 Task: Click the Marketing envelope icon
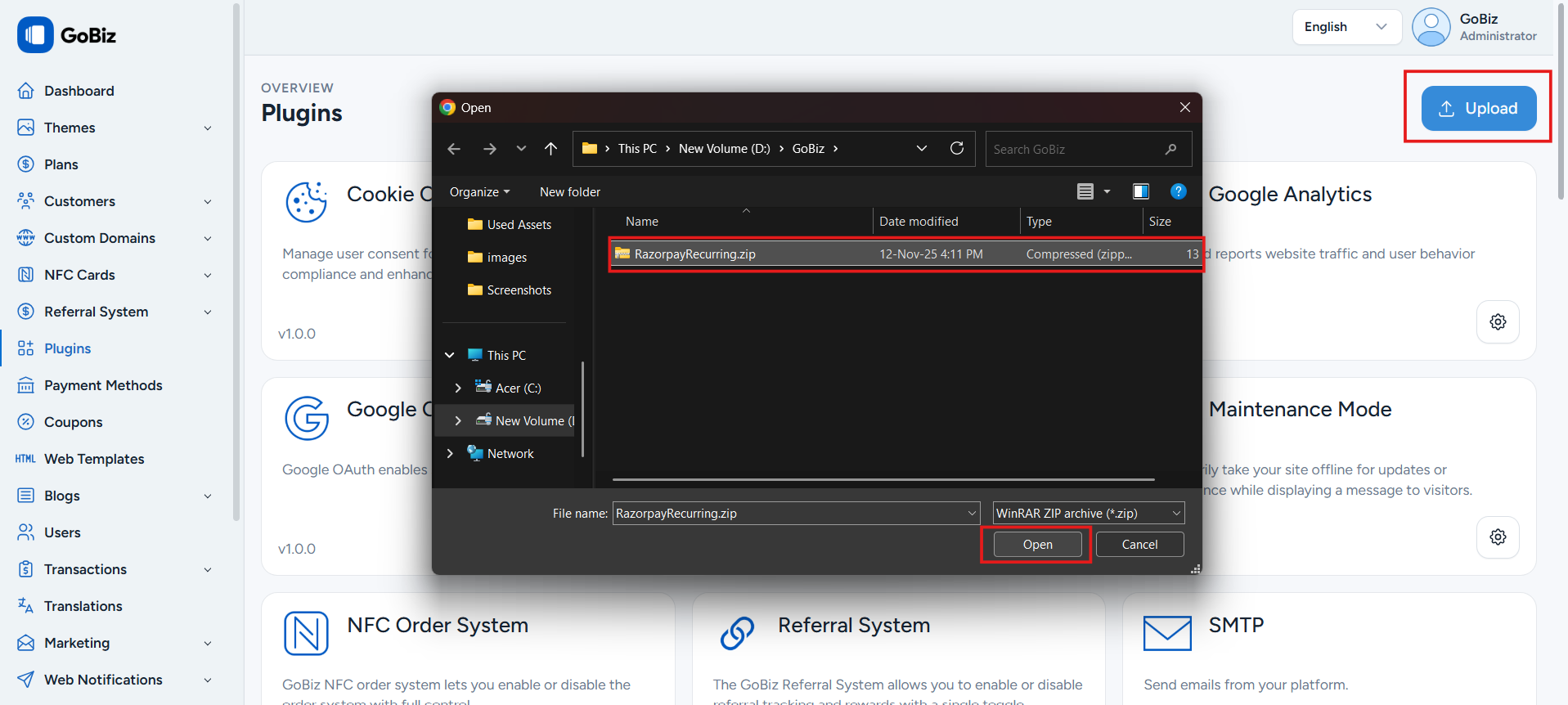(26, 643)
